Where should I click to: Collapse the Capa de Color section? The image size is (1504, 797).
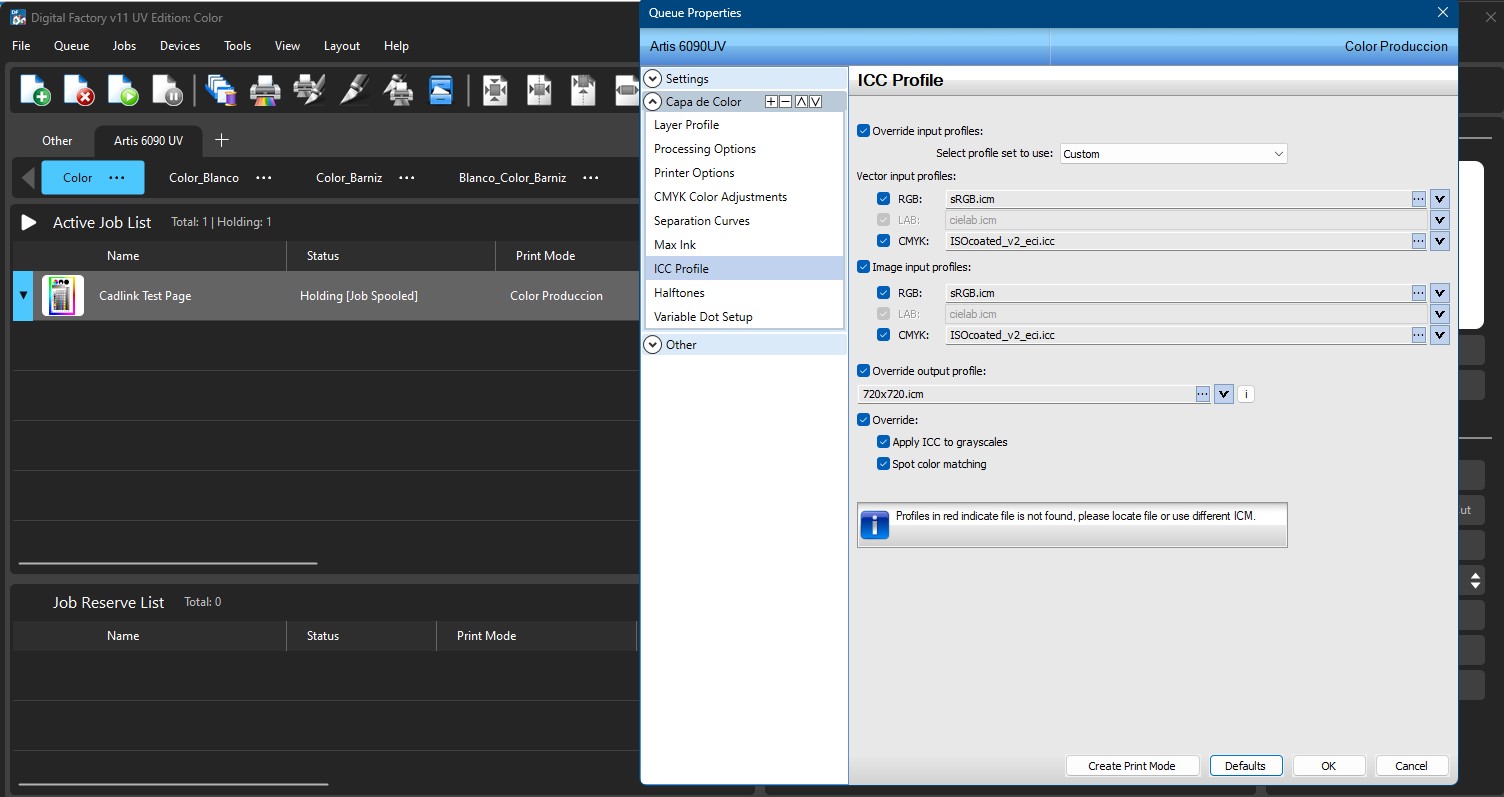click(x=653, y=102)
